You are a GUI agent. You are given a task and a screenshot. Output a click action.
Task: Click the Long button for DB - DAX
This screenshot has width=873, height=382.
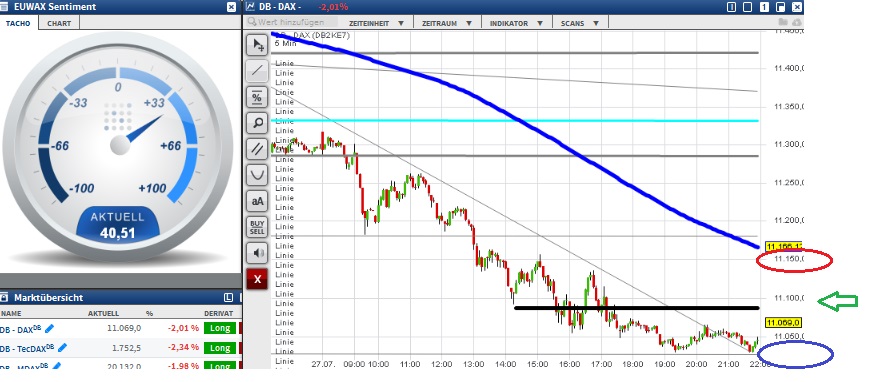click(219, 328)
